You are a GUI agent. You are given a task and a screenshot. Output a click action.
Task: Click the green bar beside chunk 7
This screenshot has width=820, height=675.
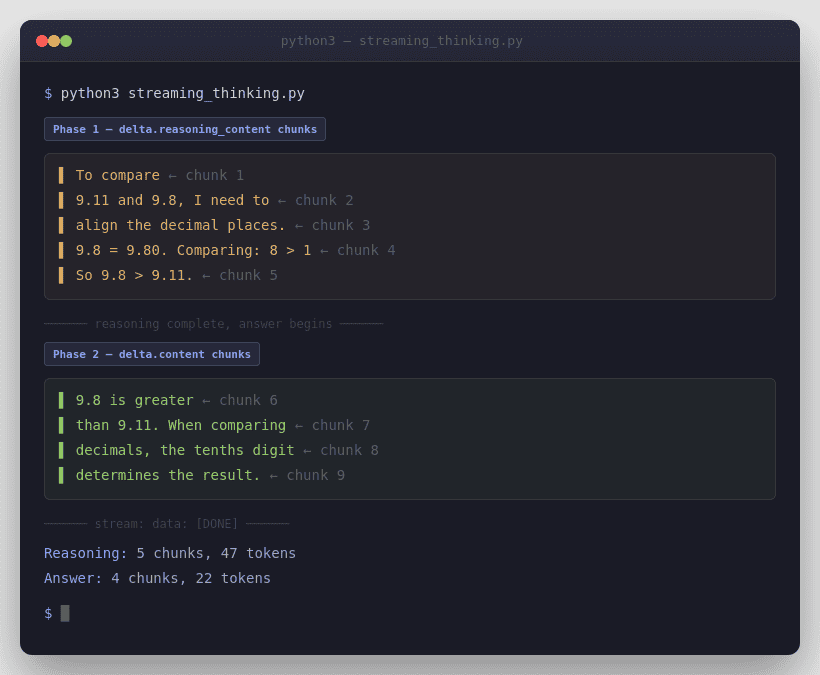click(x=62, y=425)
